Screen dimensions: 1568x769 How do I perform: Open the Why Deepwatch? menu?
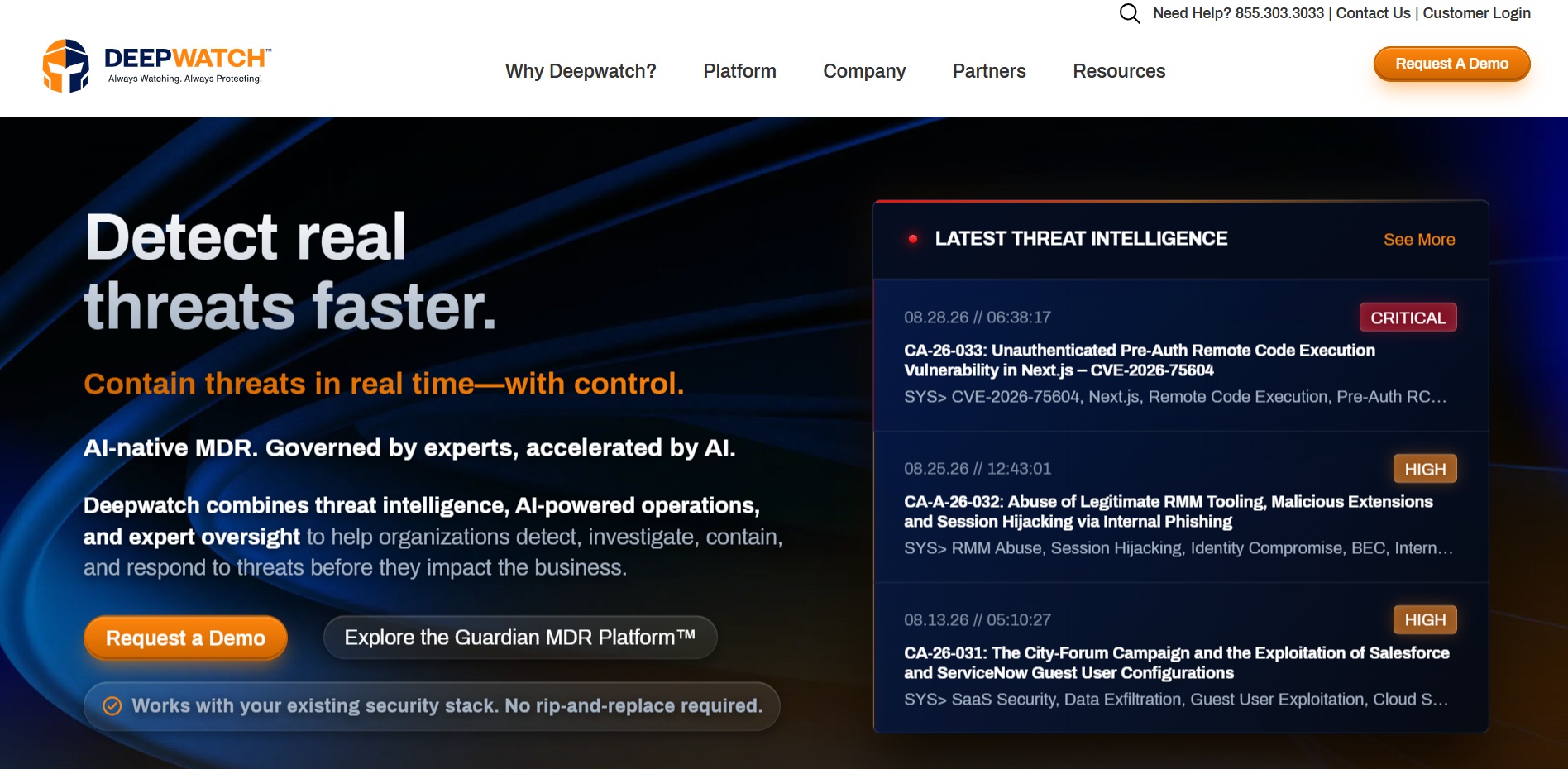[581, 71]
